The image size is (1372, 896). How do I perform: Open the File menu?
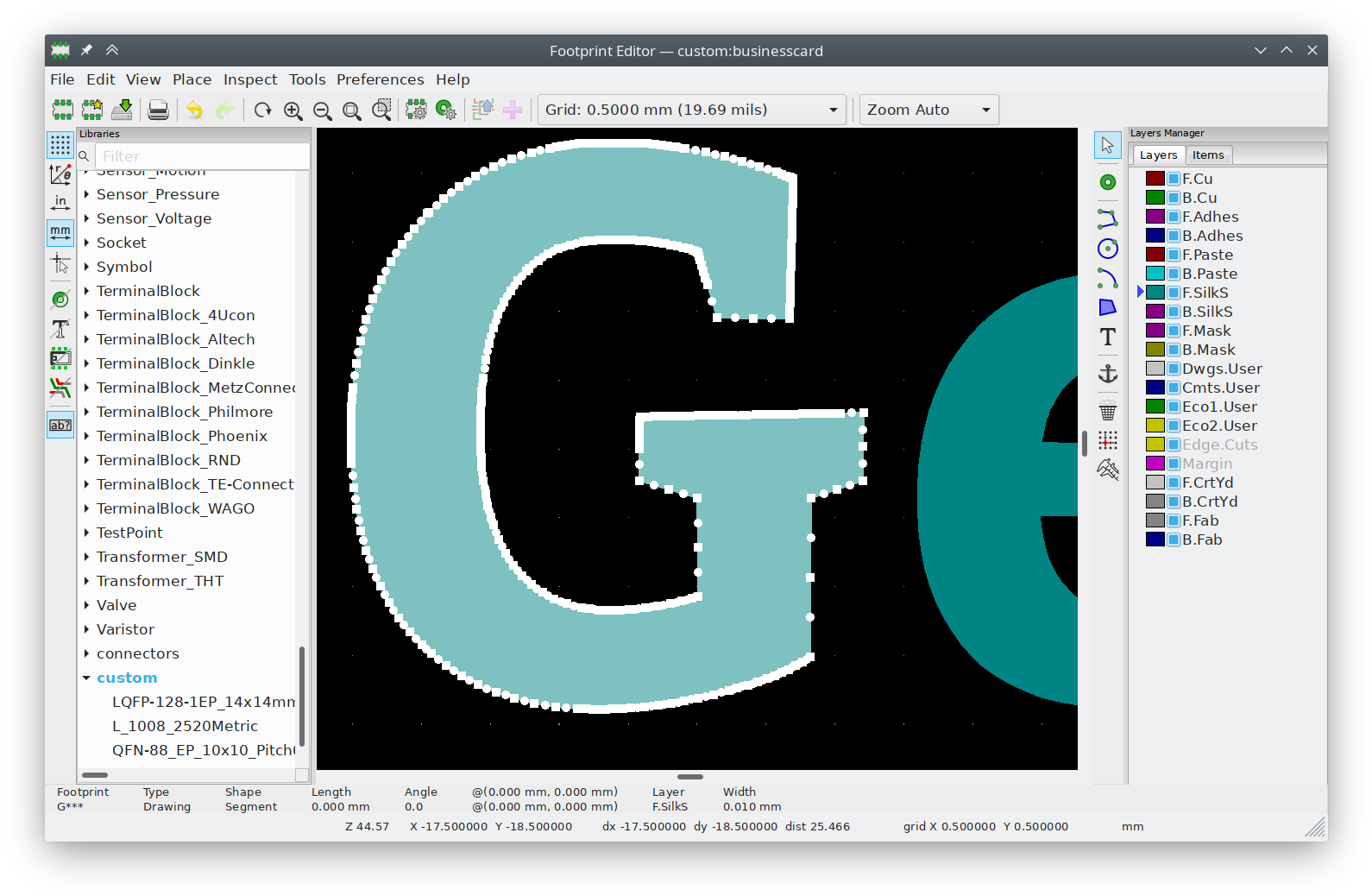62,79
